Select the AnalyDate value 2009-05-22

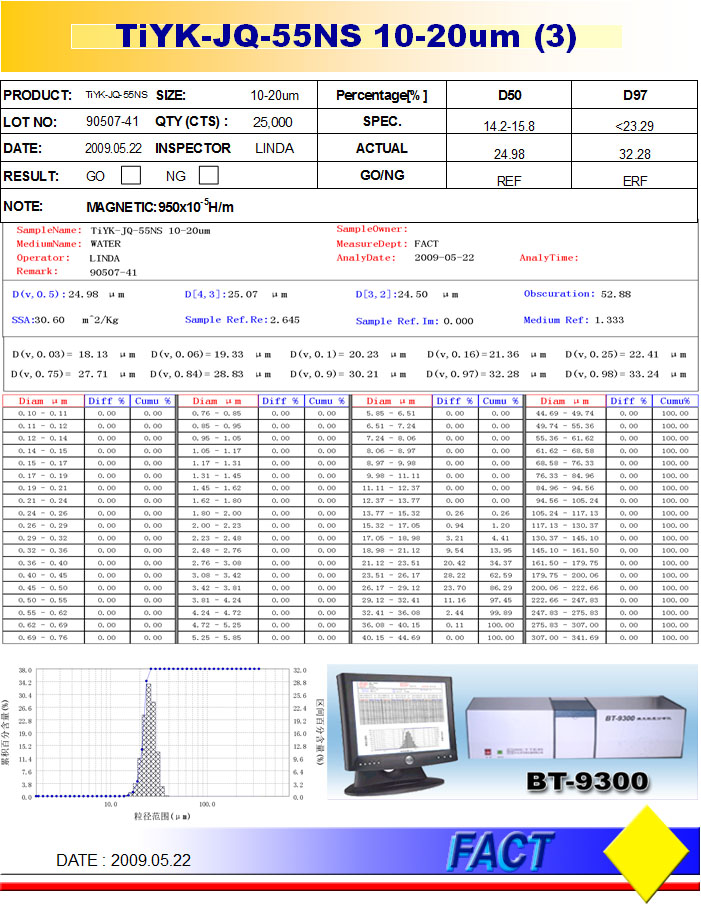point(444,258)
